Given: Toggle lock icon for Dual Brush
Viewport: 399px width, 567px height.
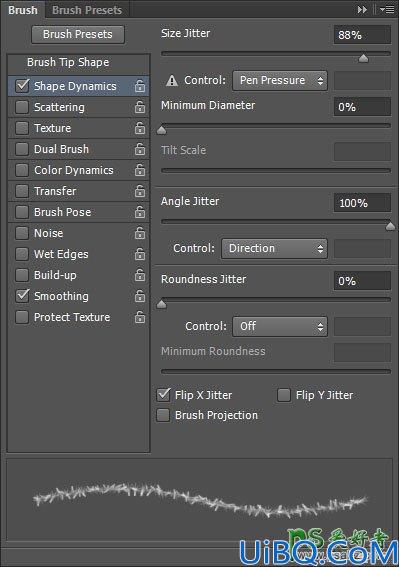Looking at the screenshot, I should tap(140, 149).
